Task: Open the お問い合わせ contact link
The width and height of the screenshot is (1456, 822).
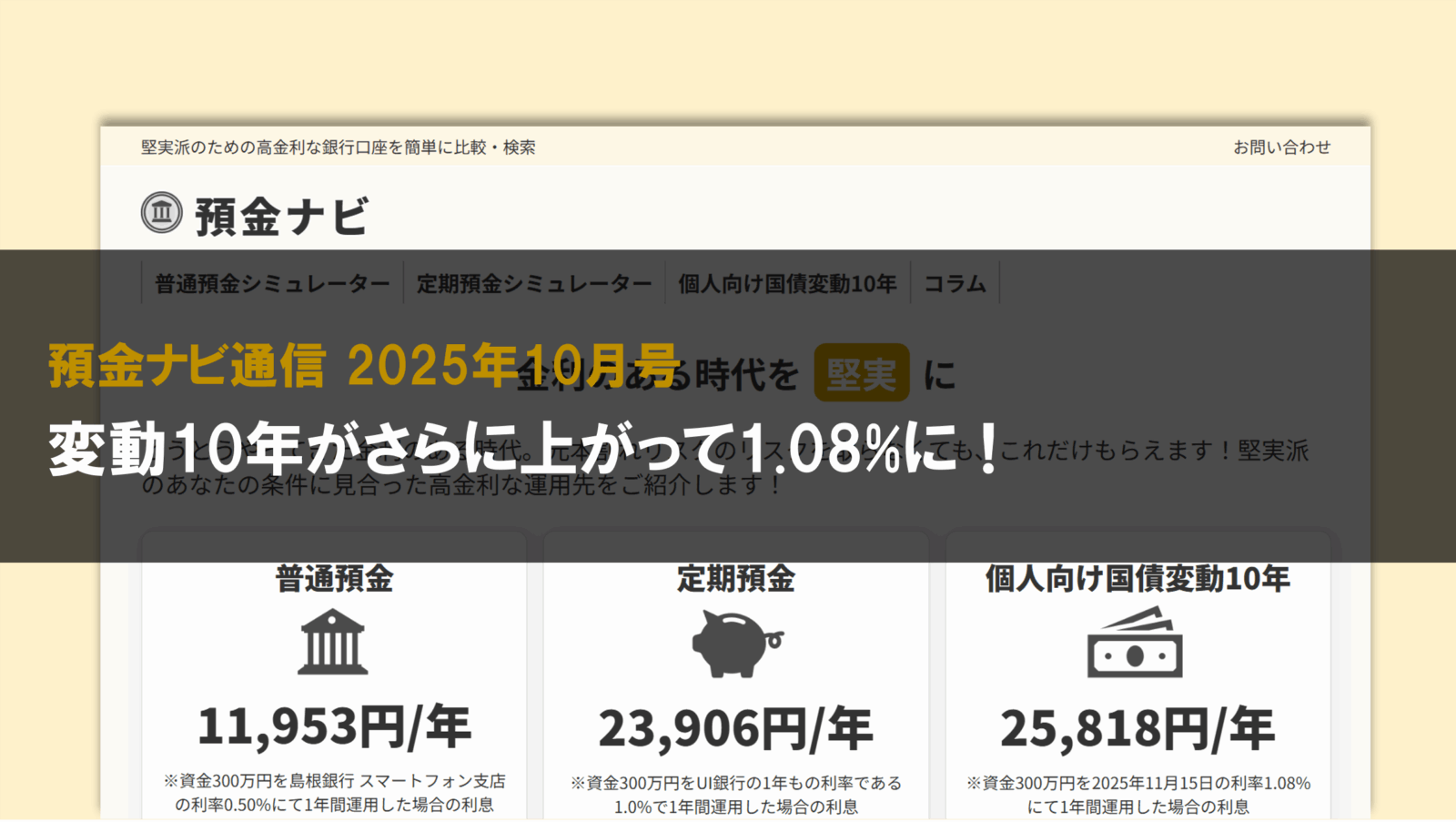Action: [1281, 147]
